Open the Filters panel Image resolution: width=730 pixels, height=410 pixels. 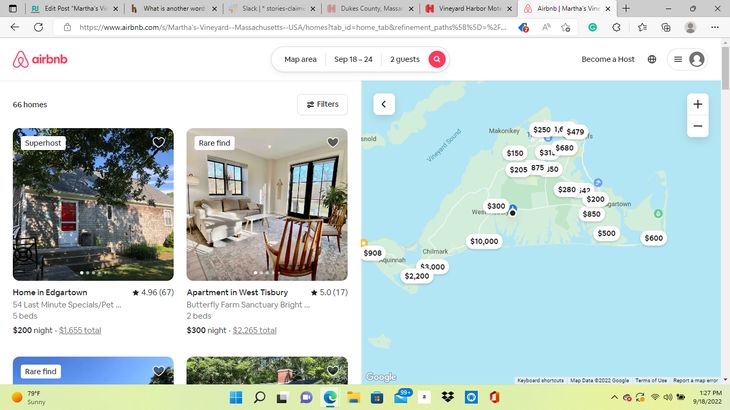click(x=322, y=104)
